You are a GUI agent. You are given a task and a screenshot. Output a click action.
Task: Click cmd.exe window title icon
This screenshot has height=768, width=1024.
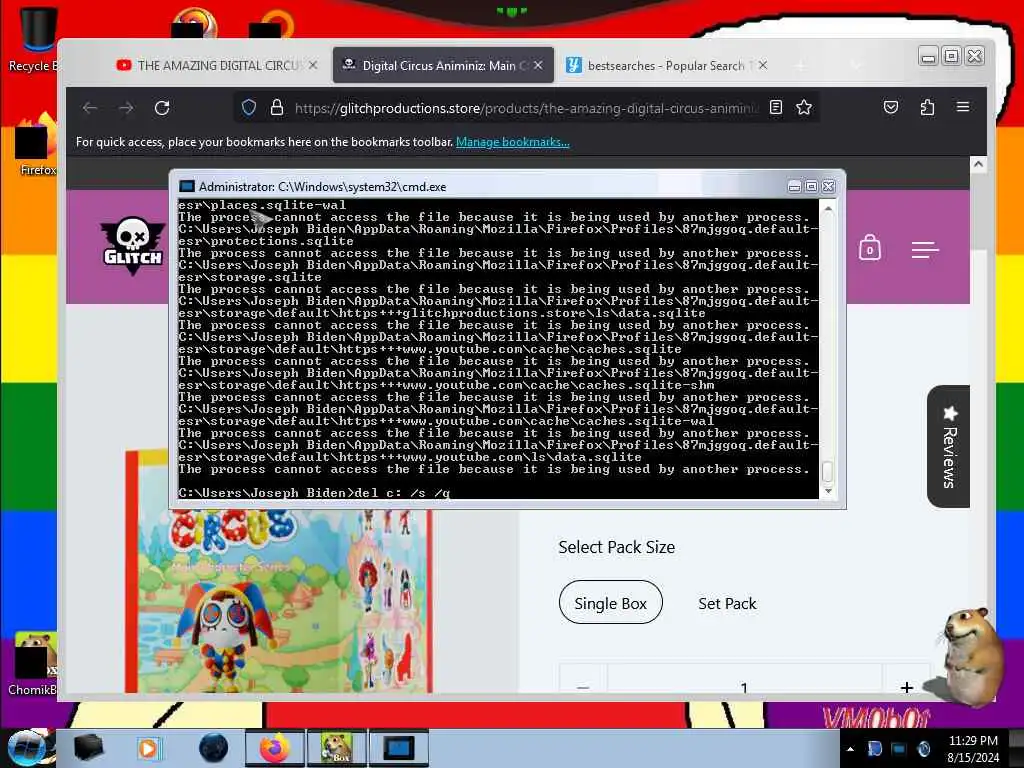(x=187, y=186)
